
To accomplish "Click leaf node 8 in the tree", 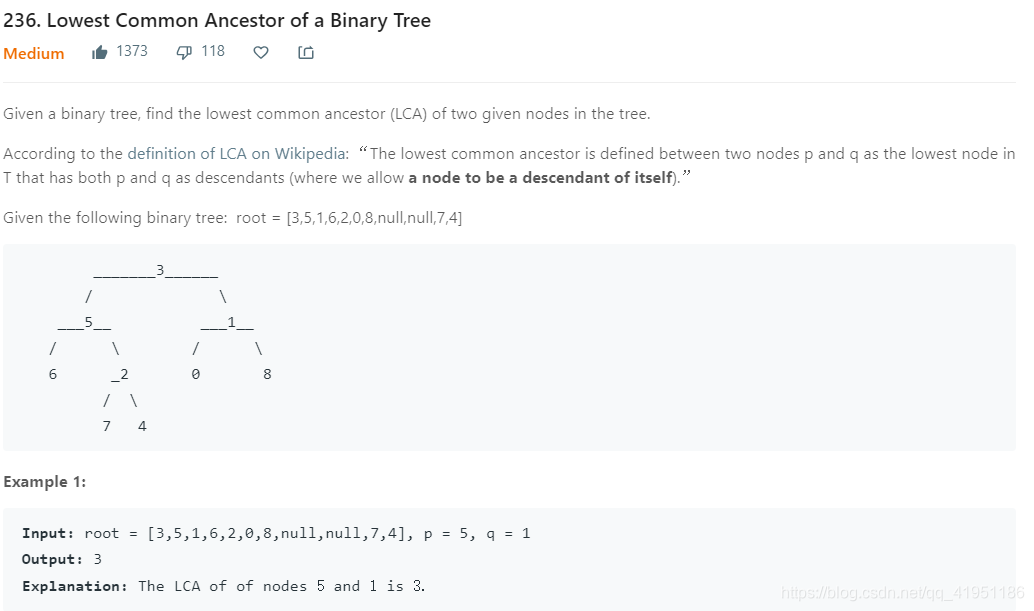I will (x=267, y=374).
